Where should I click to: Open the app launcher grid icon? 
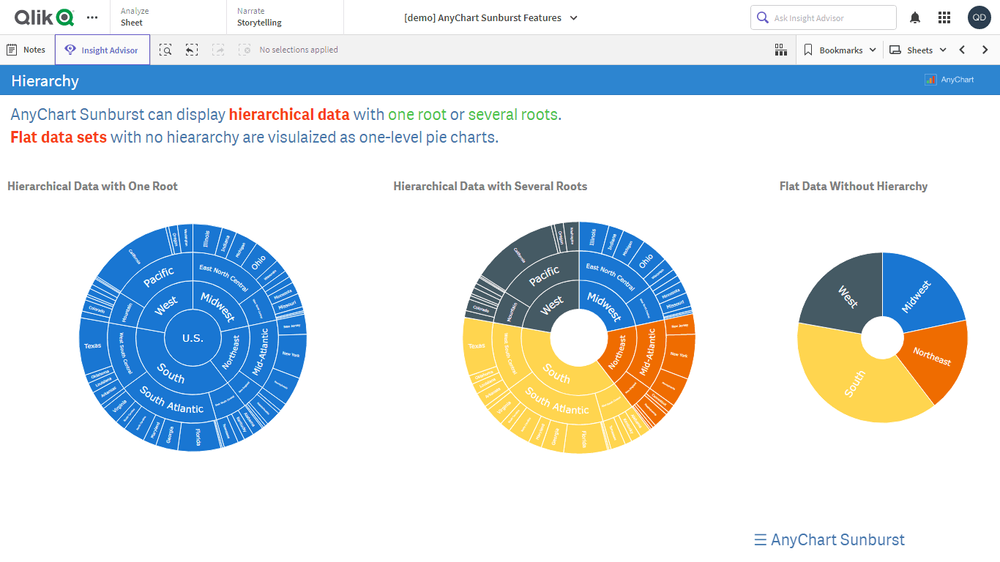point(944,18)
